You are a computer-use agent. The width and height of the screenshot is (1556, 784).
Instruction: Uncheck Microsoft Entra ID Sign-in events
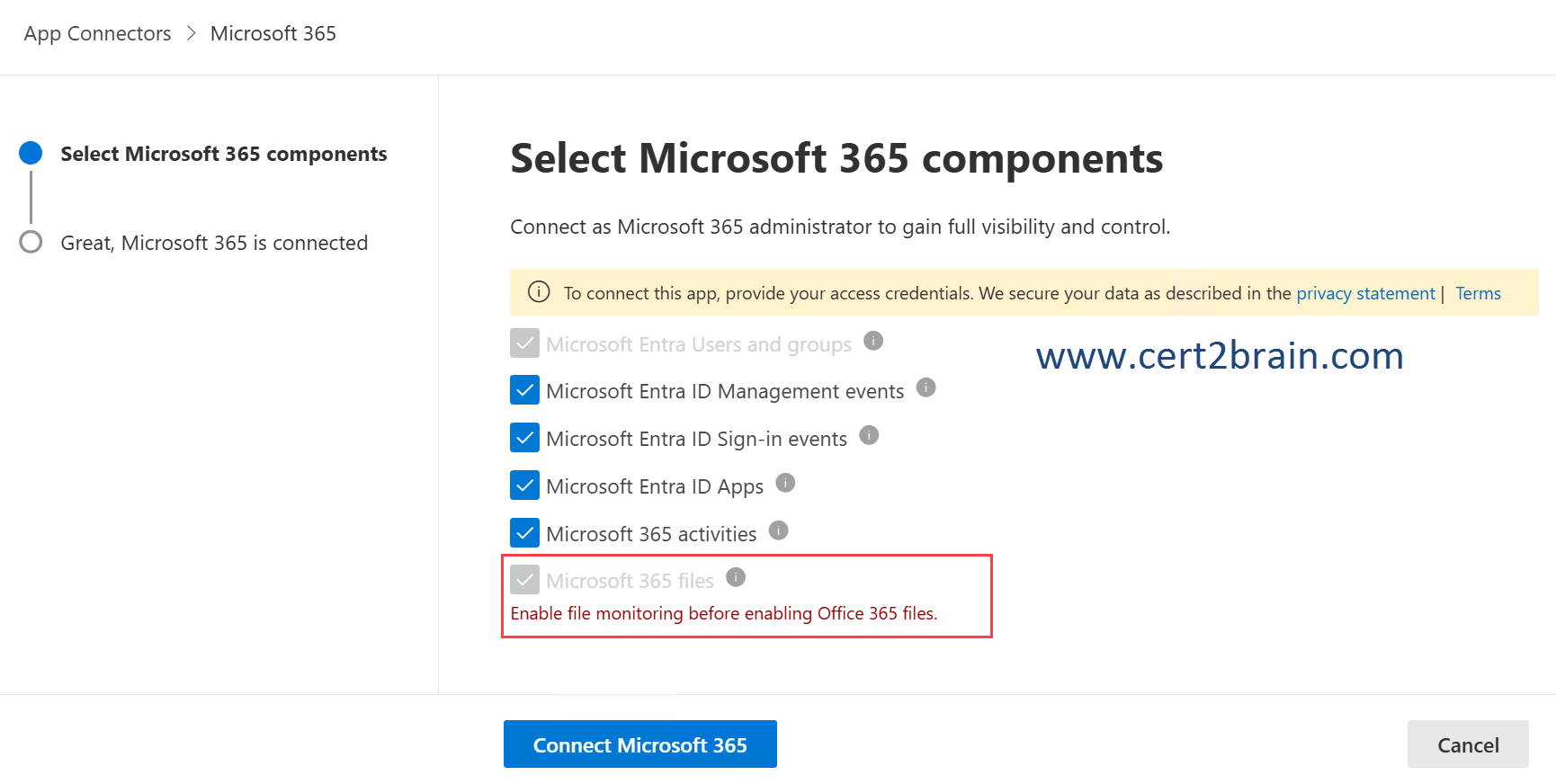pyautogui.click(x=524, y=438)
